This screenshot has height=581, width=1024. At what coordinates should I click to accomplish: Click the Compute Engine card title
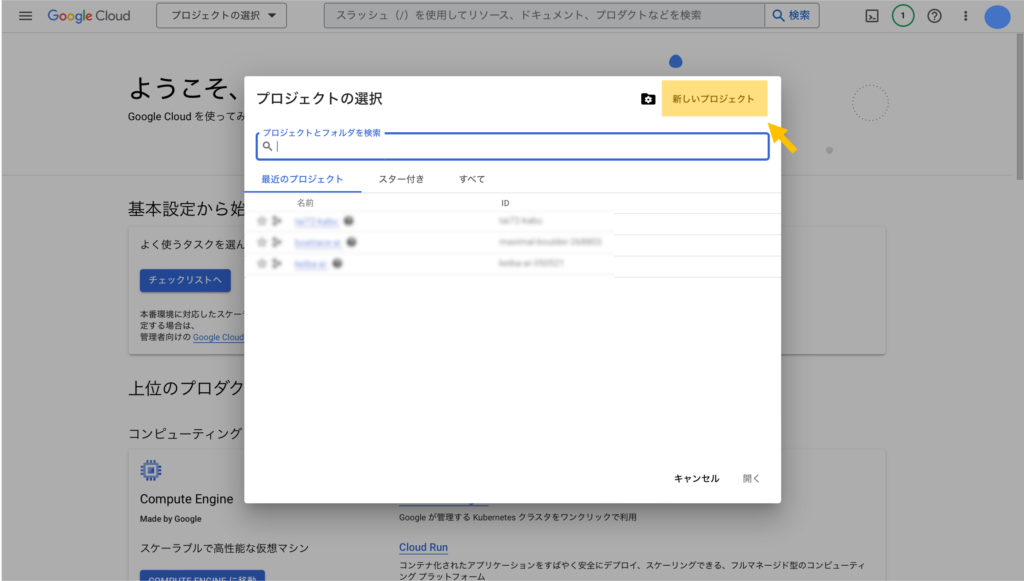tap(186, 499)
